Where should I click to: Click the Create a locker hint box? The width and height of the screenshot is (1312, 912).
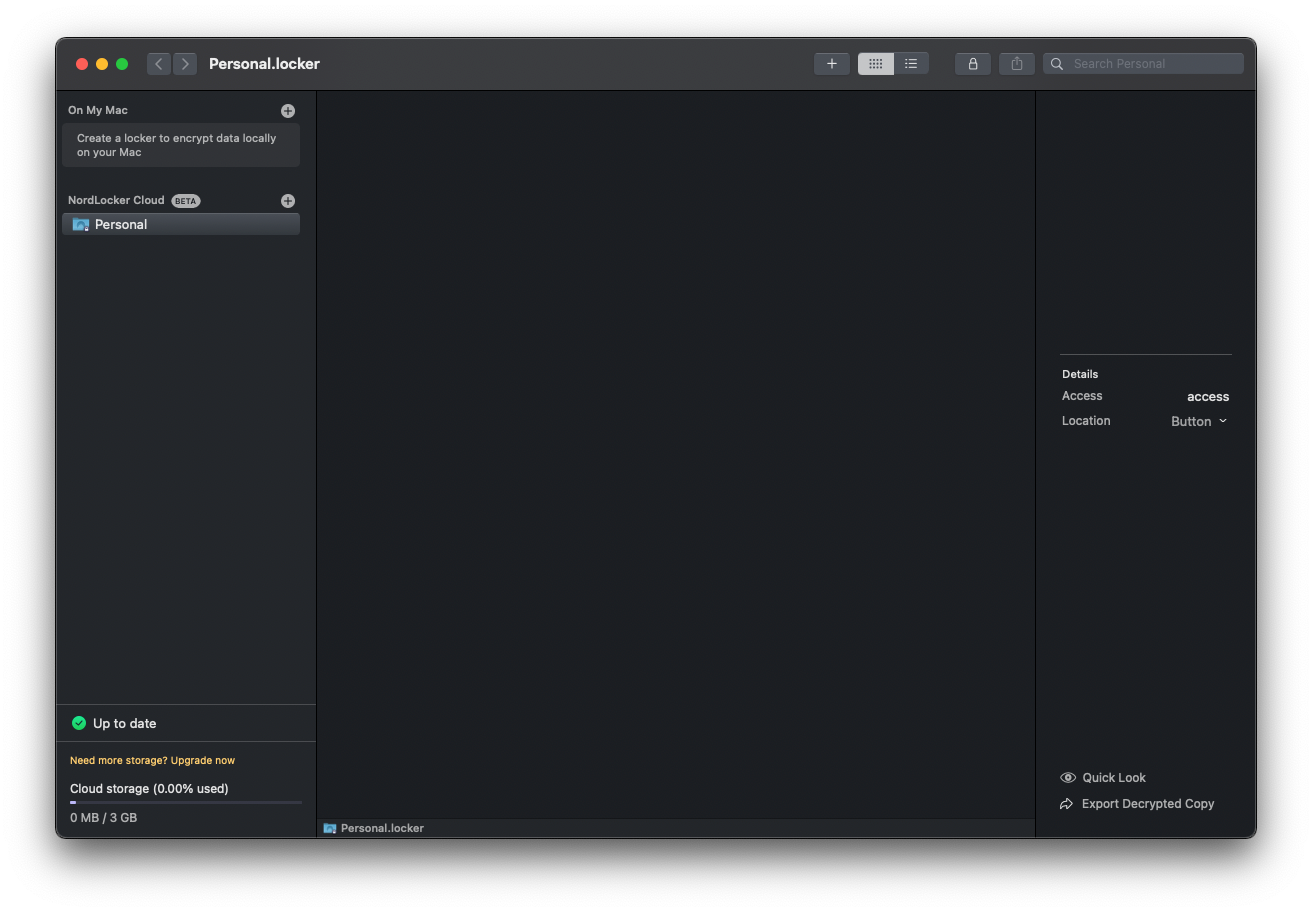[181, 146]
